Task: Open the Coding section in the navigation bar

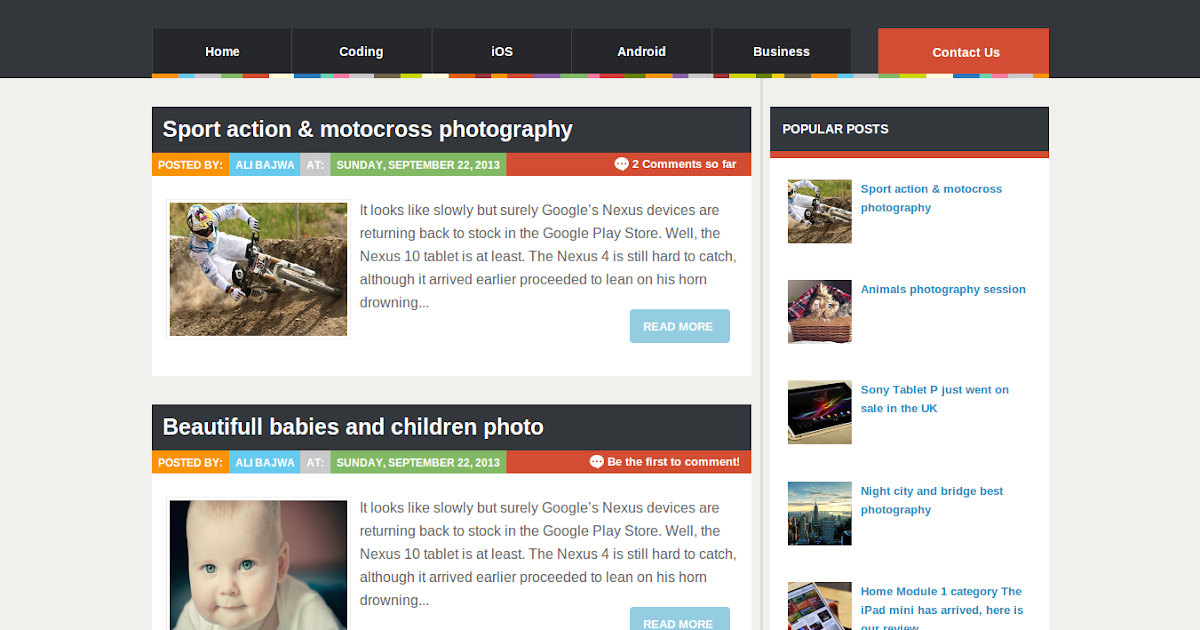Action: coord(361,51)
